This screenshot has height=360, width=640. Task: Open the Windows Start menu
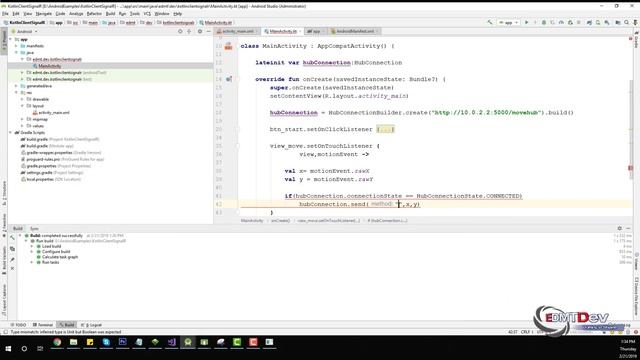(8, 349)
